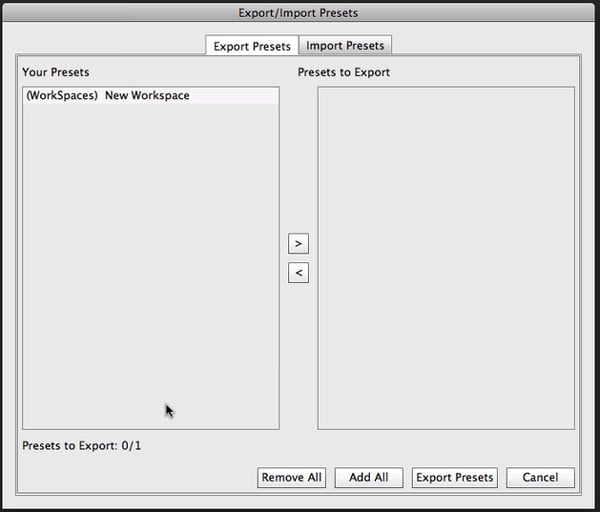Viewport: 600px width, 512px height.
Task: Click the right arrow move button
Action: point(298,244)
